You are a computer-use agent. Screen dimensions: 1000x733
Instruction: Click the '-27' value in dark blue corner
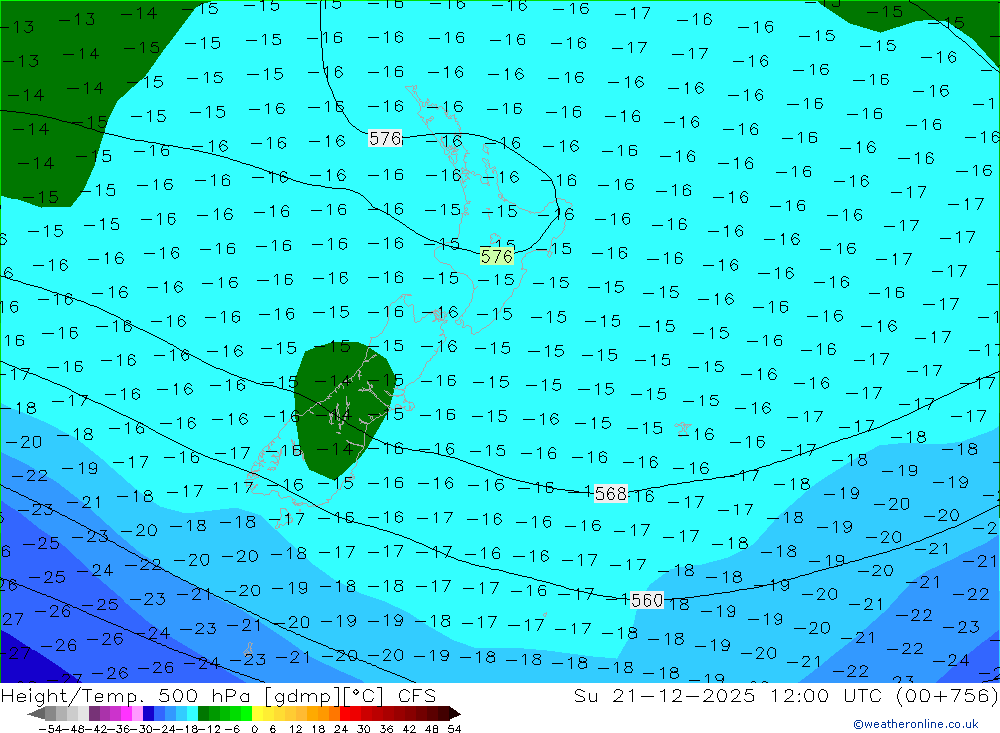[16, 653]
